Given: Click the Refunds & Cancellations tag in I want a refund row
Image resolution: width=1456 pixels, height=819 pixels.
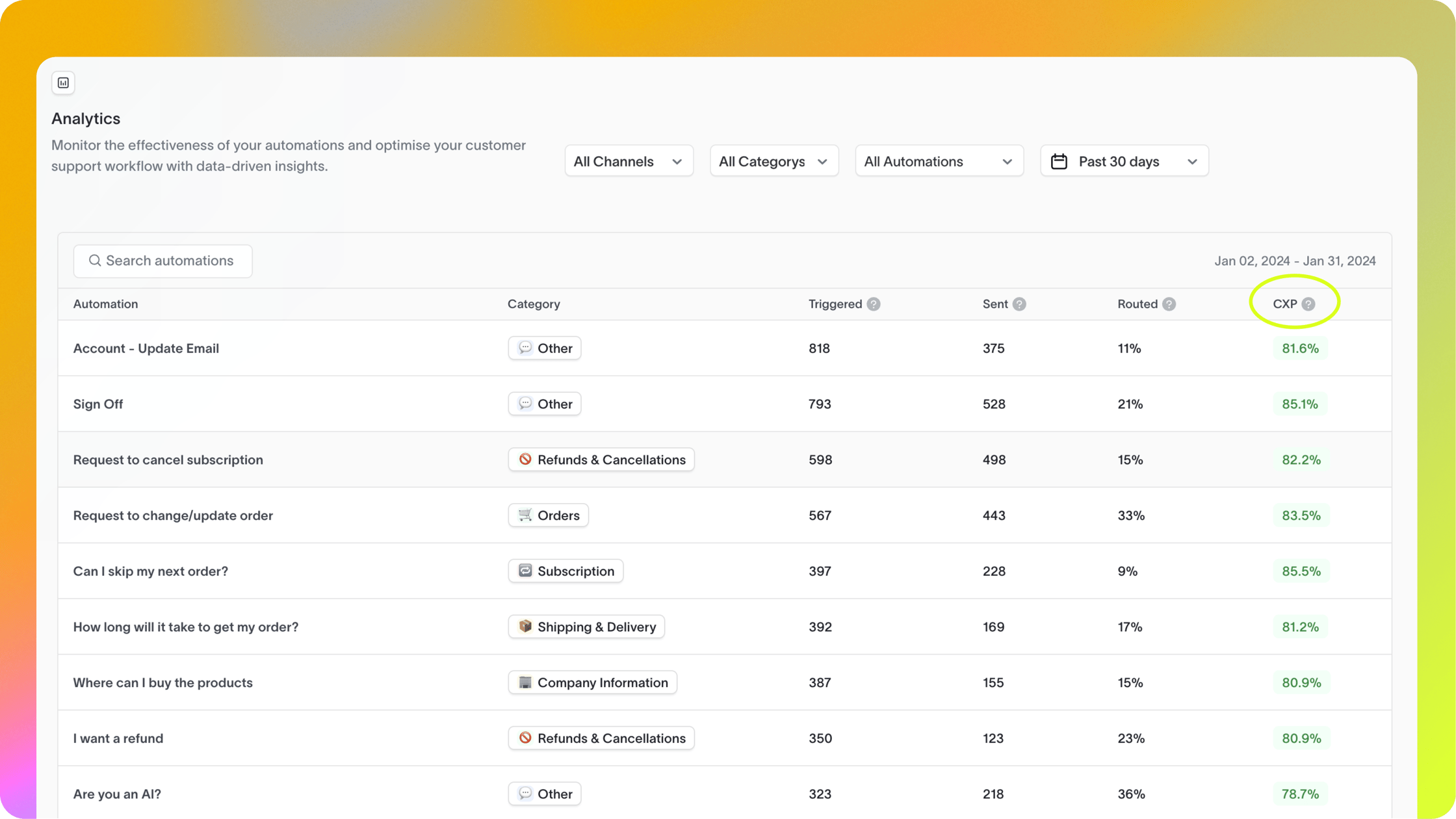Looking at the screenshot, I should [x=601, y=738].
